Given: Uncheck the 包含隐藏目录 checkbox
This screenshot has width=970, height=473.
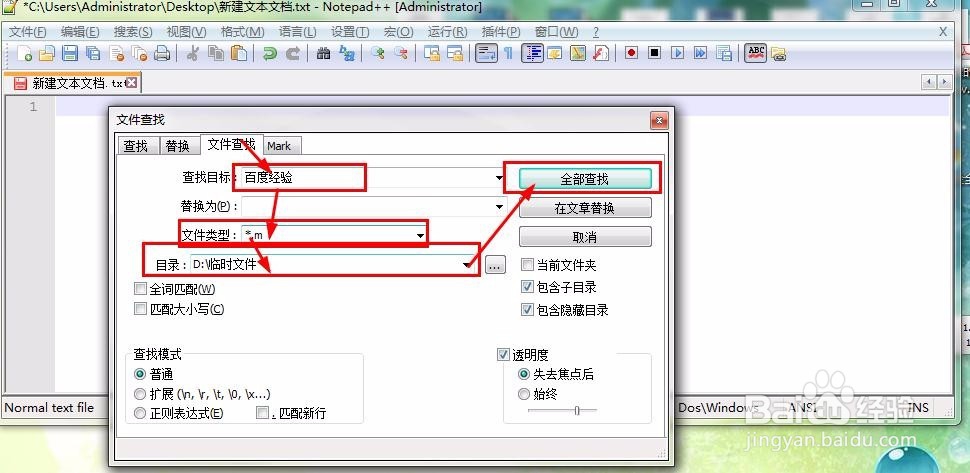Looking at the screenshot, I should coord(527,310).
